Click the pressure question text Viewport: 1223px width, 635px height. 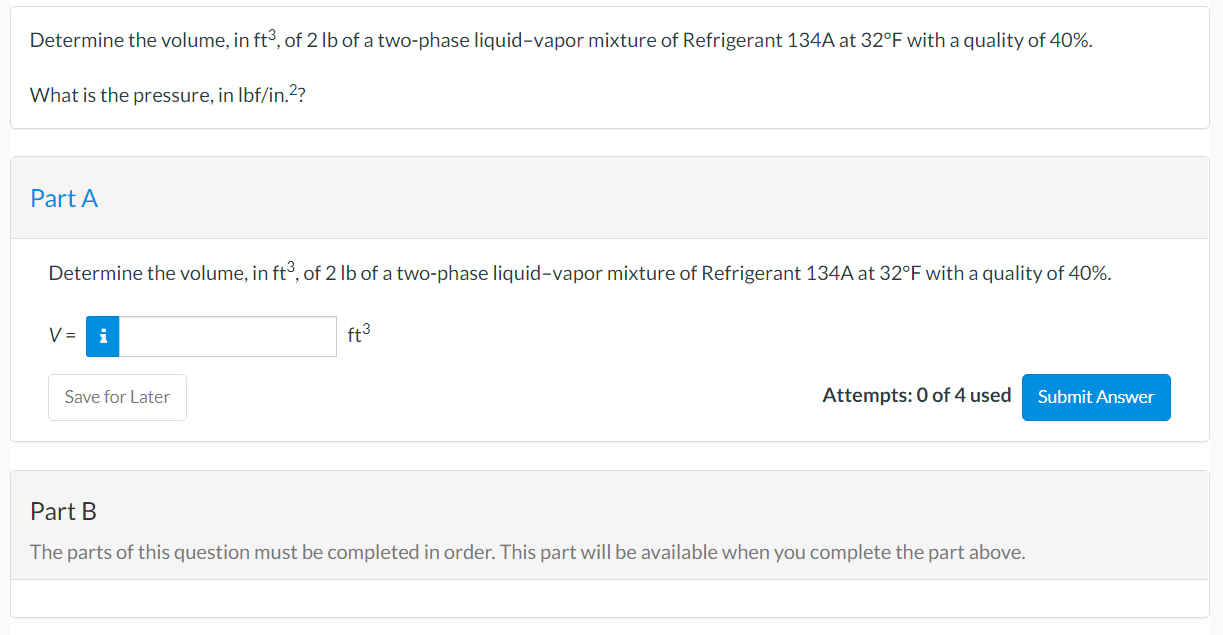(x=166, y=95)
